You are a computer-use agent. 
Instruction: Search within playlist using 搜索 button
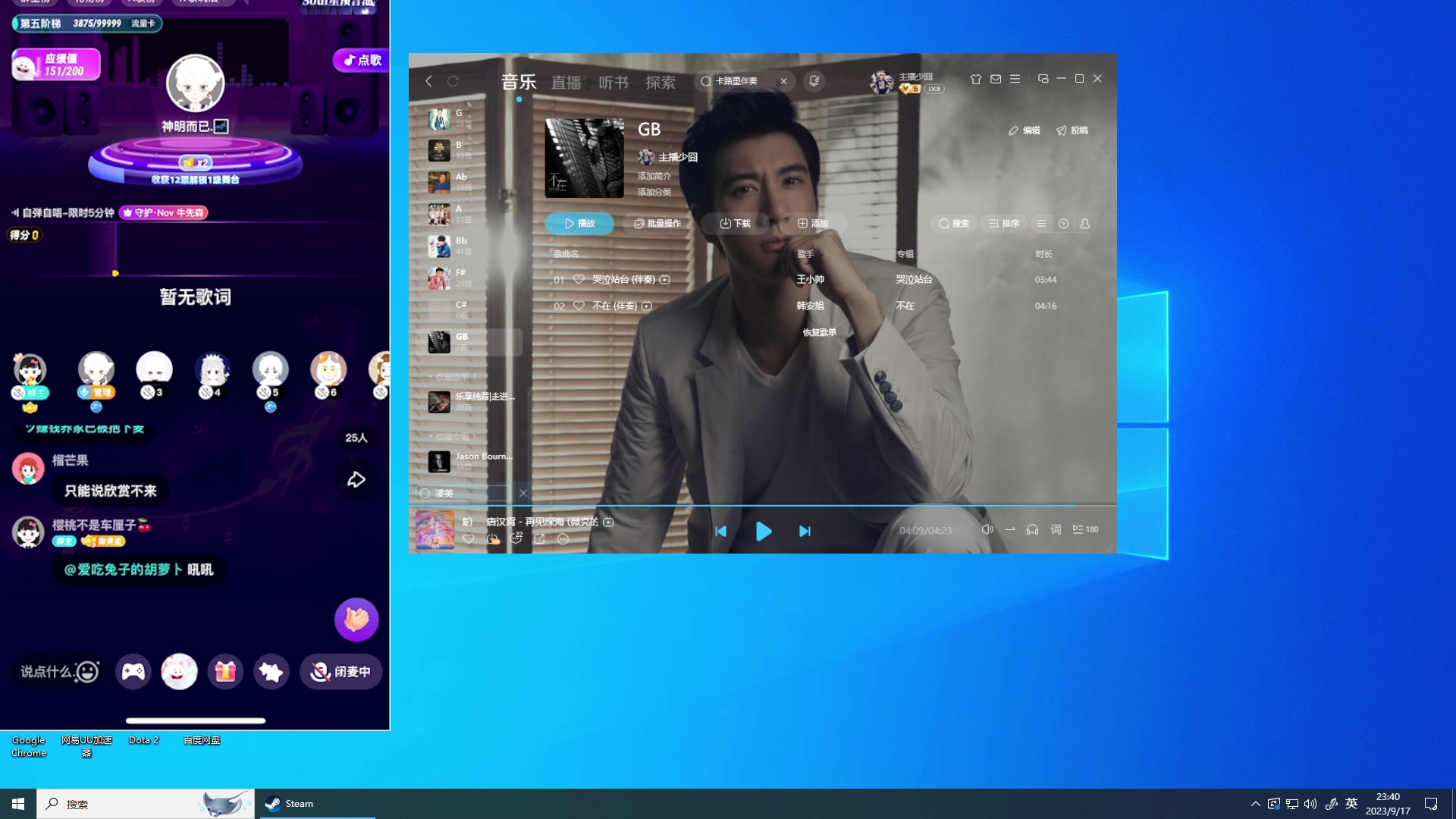click(954, 224)
